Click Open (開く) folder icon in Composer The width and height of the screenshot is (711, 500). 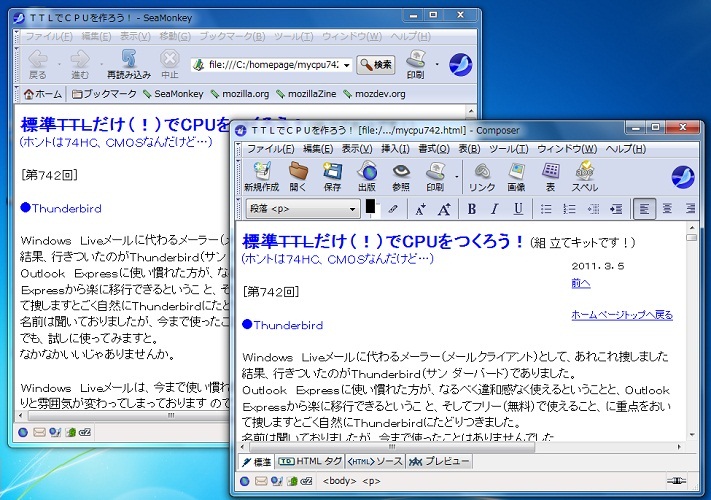click(298, 176)
